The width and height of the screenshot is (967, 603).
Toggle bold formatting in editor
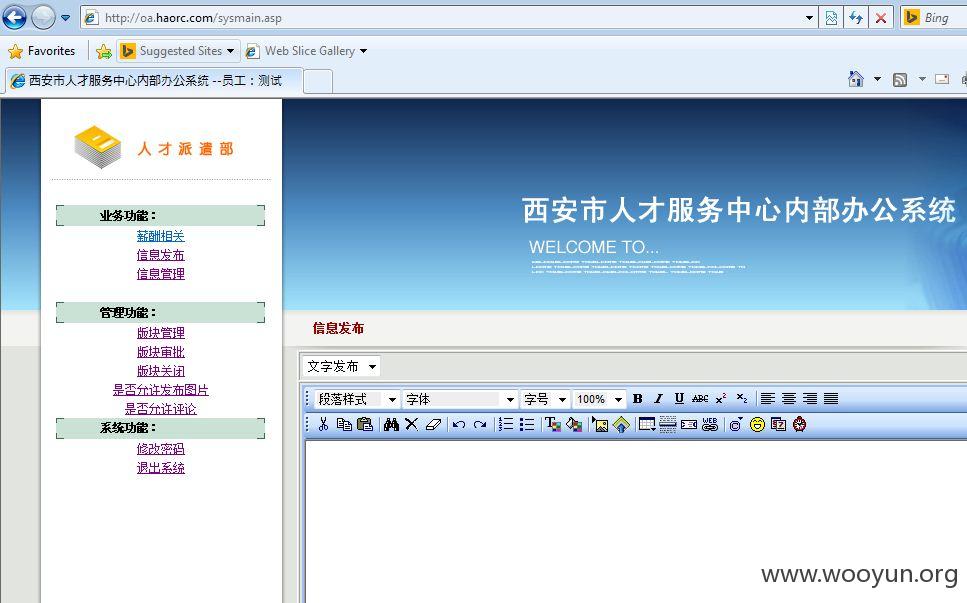click(x=638, y=399)
